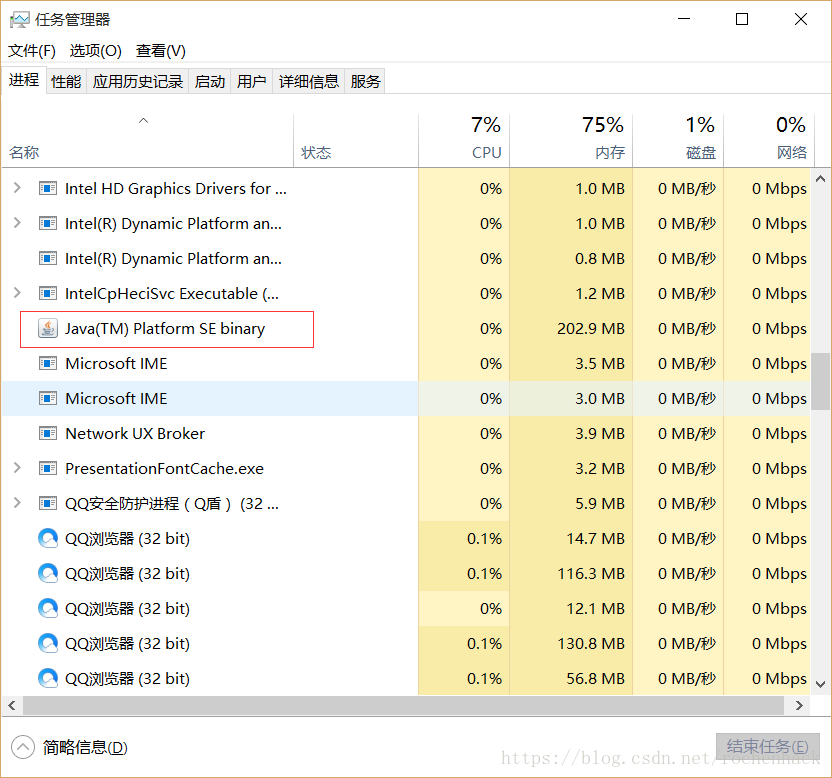Click the QQ浏览器 icon in the 12.1 MB row
This screenshot has width=832, height=778.
click(48, 609)
